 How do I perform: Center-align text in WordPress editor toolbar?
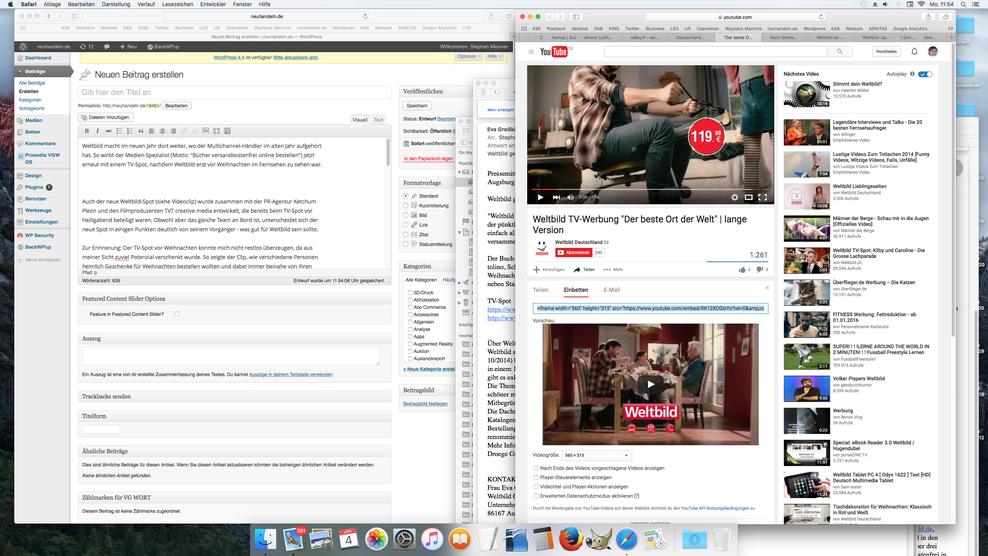click(162, 131)
